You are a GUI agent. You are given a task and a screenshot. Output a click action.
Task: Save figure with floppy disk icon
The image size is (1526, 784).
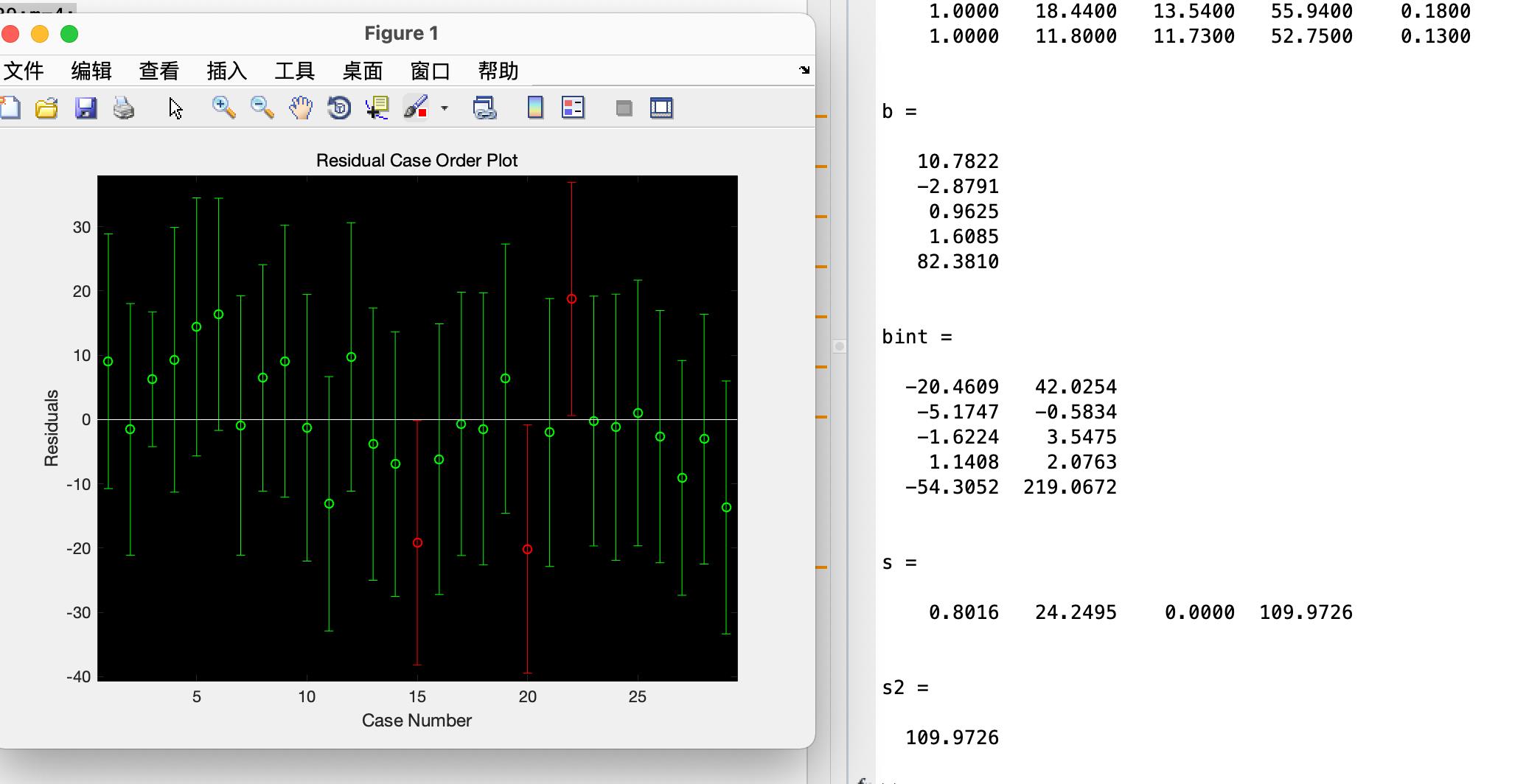tap(86, 108)
